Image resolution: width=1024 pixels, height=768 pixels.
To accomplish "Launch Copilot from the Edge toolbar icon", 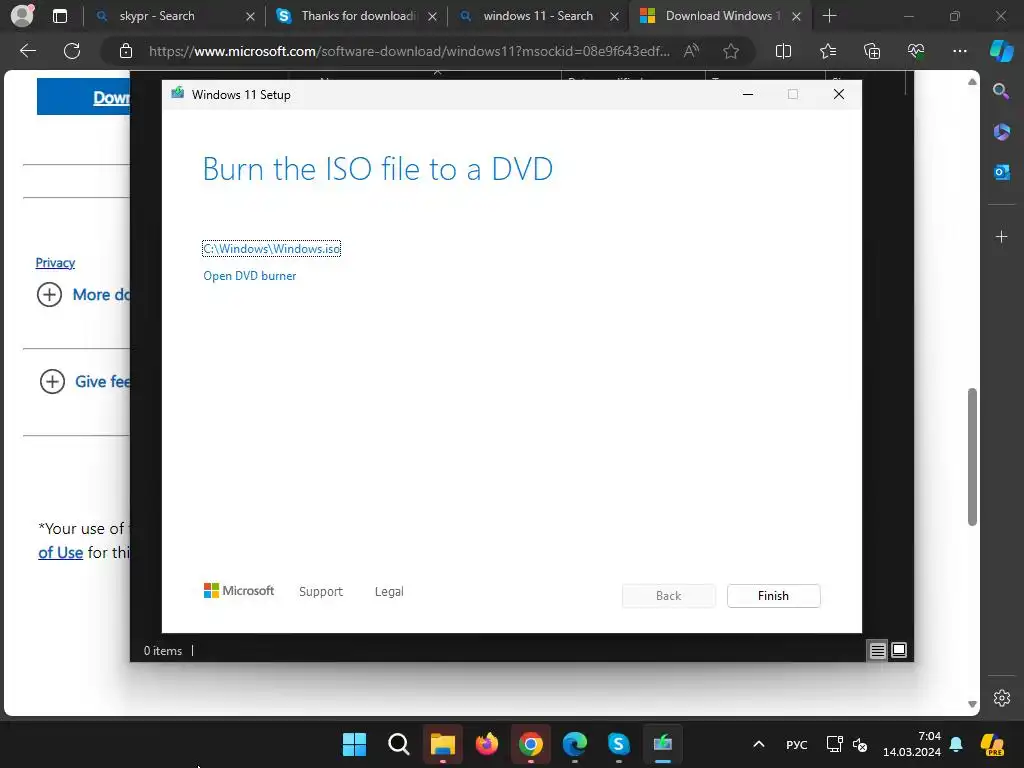I will pos(1001,51).
